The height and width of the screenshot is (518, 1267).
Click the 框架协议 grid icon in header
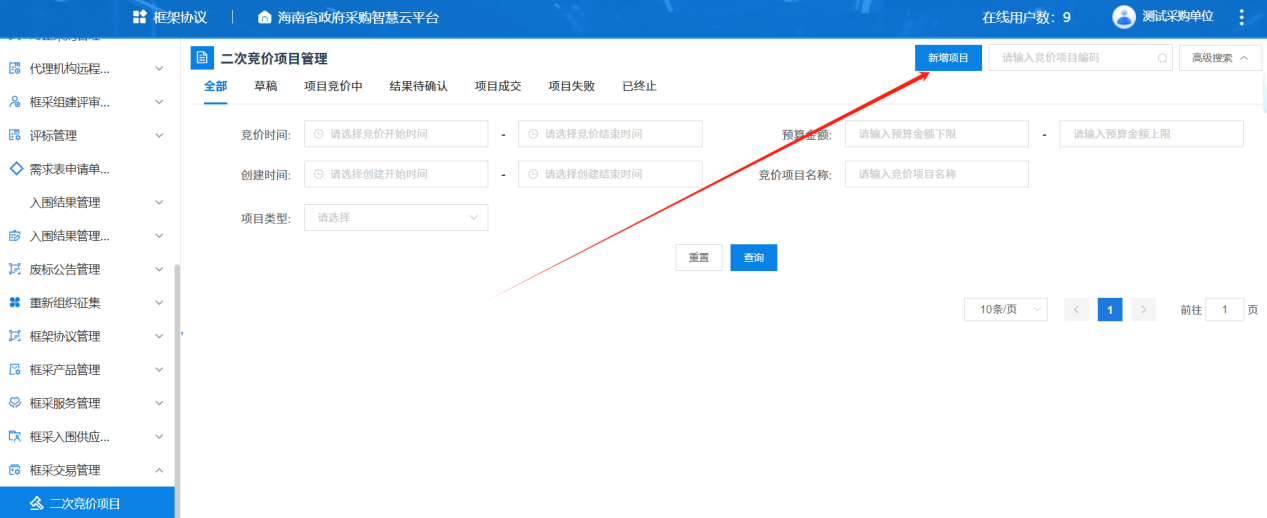tap(140, 17)
